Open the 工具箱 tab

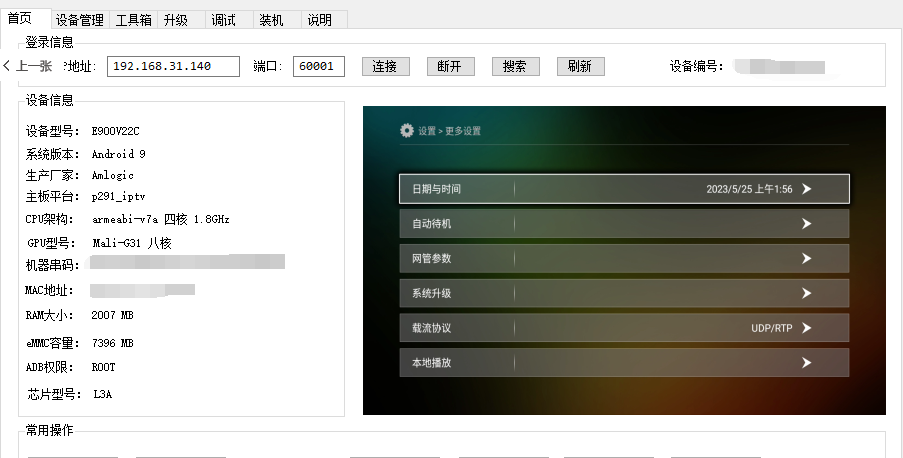pyautogui.click(x=134, y=20)
